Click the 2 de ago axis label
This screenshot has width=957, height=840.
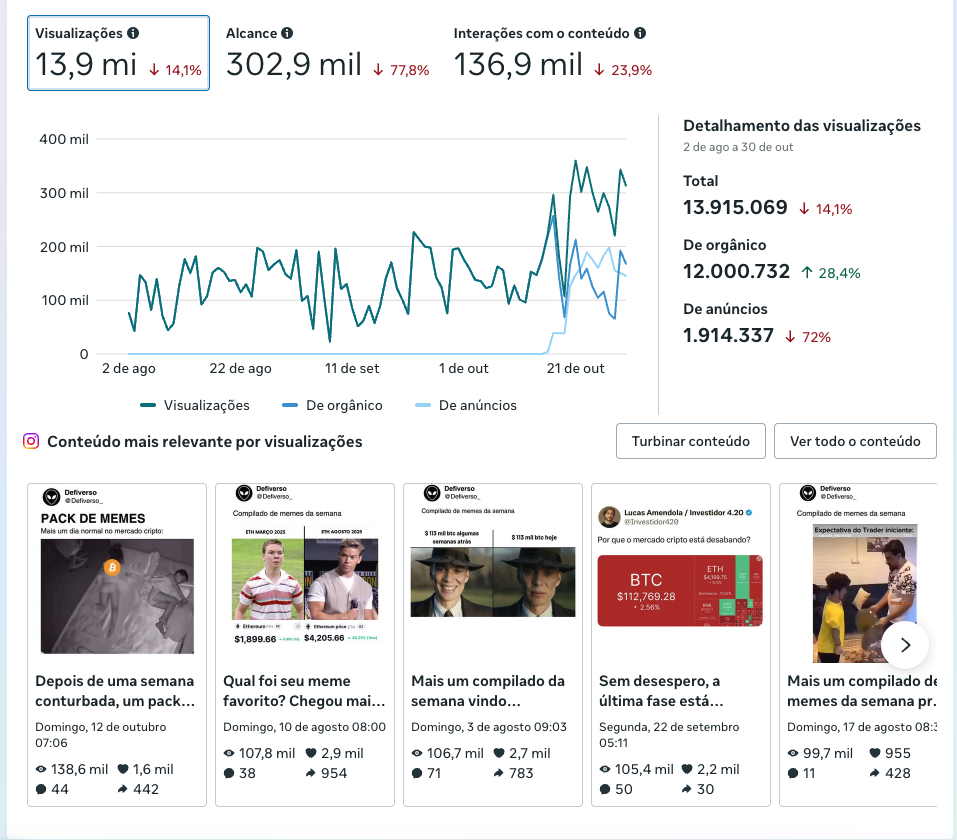129,369
